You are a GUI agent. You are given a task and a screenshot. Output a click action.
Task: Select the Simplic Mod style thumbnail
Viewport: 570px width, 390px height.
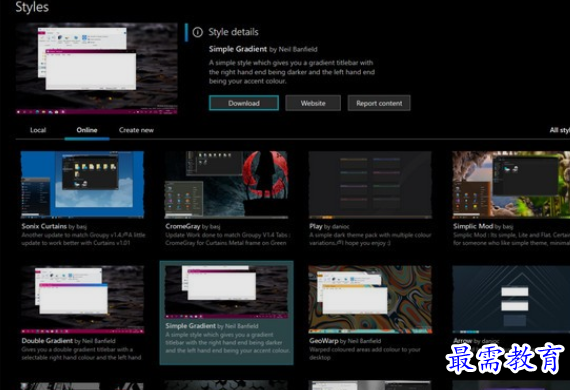(511, 185)
